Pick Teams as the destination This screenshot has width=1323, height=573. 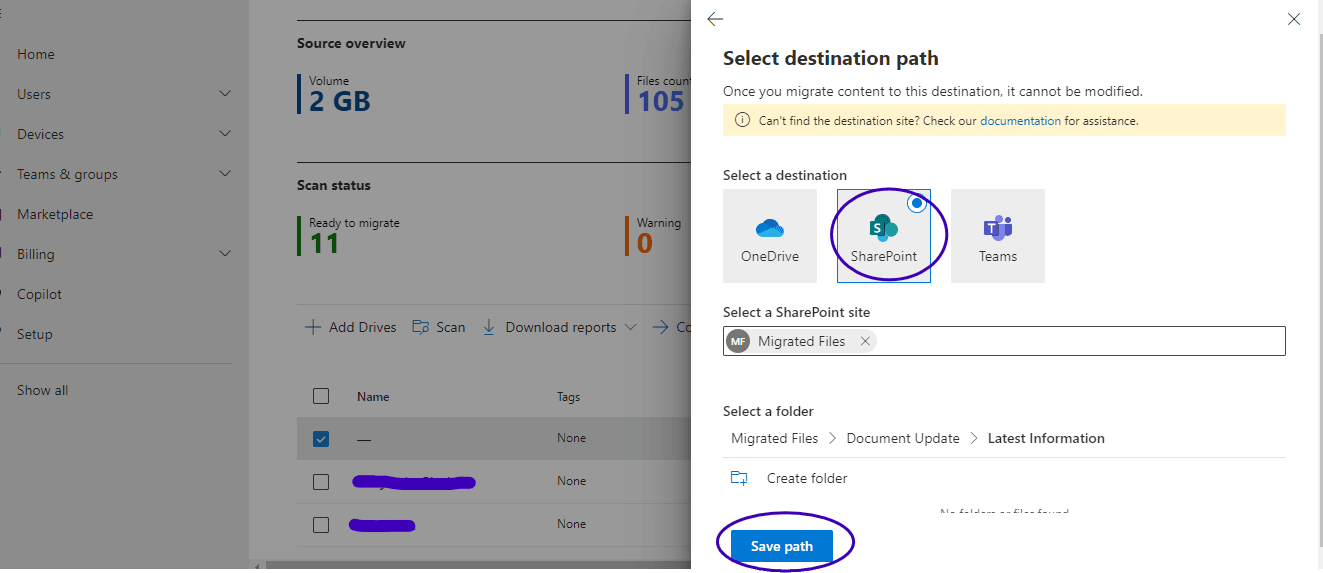pos(997,236)
